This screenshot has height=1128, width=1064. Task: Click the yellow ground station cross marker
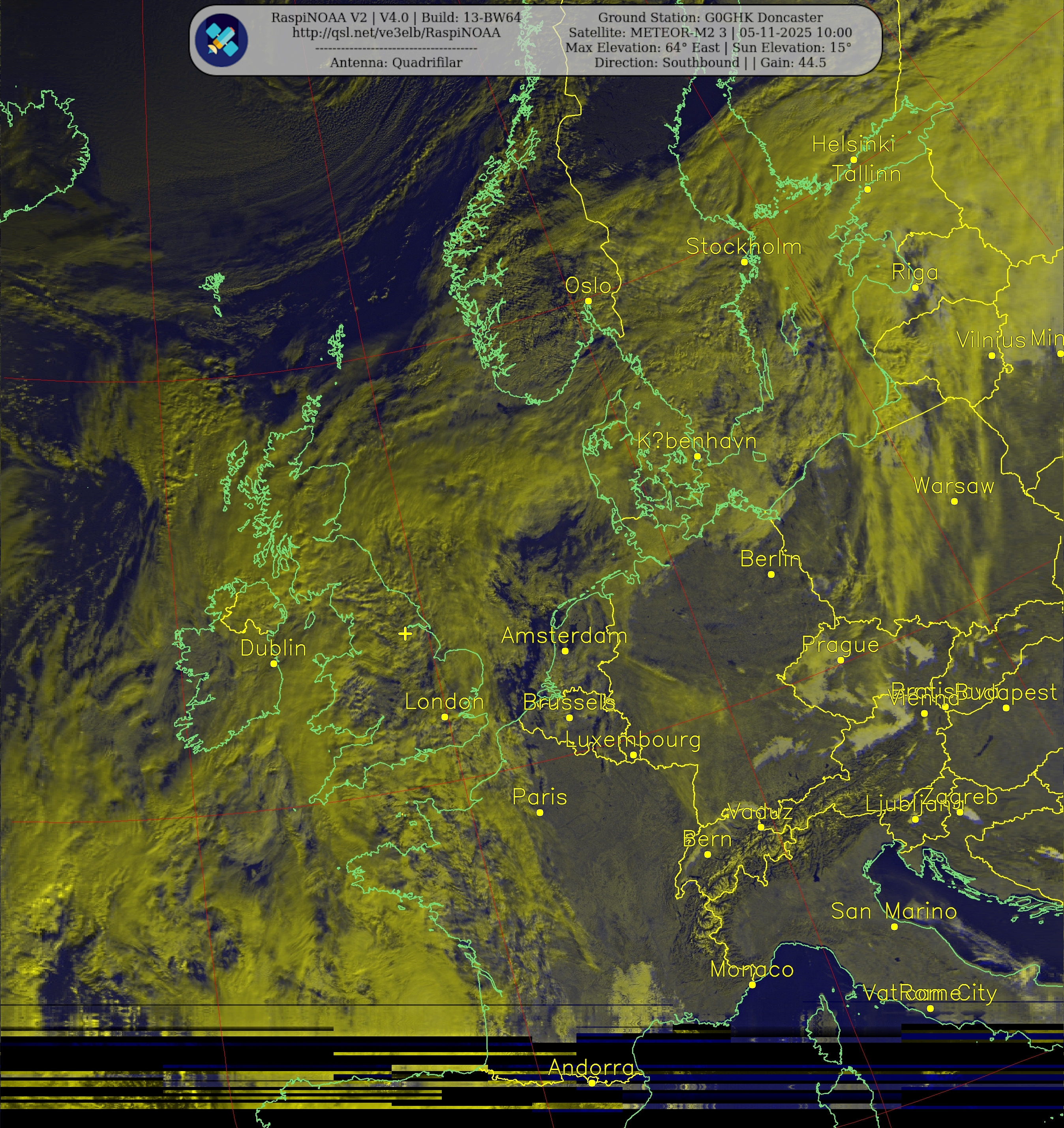point(405,634)
